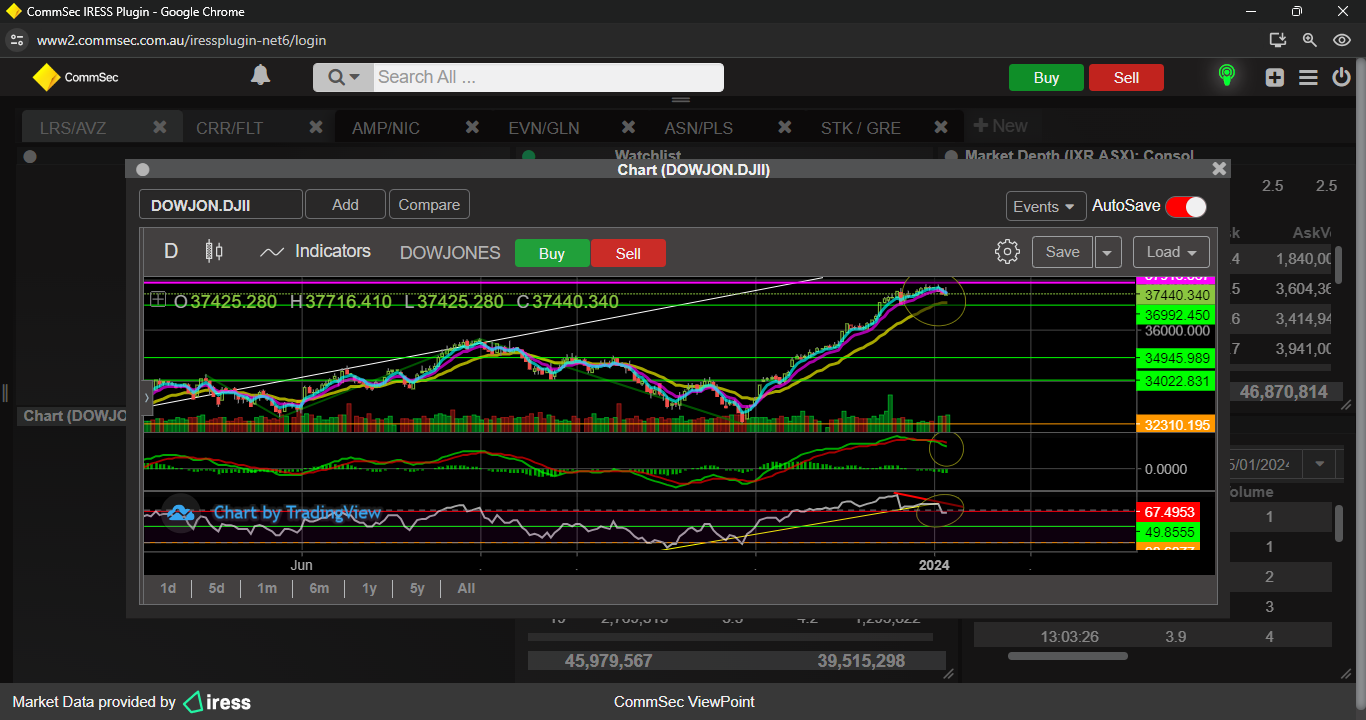Click the chart toolbar Sell button
Viewport: 1366px width, 720px height.
click(628, 253)
